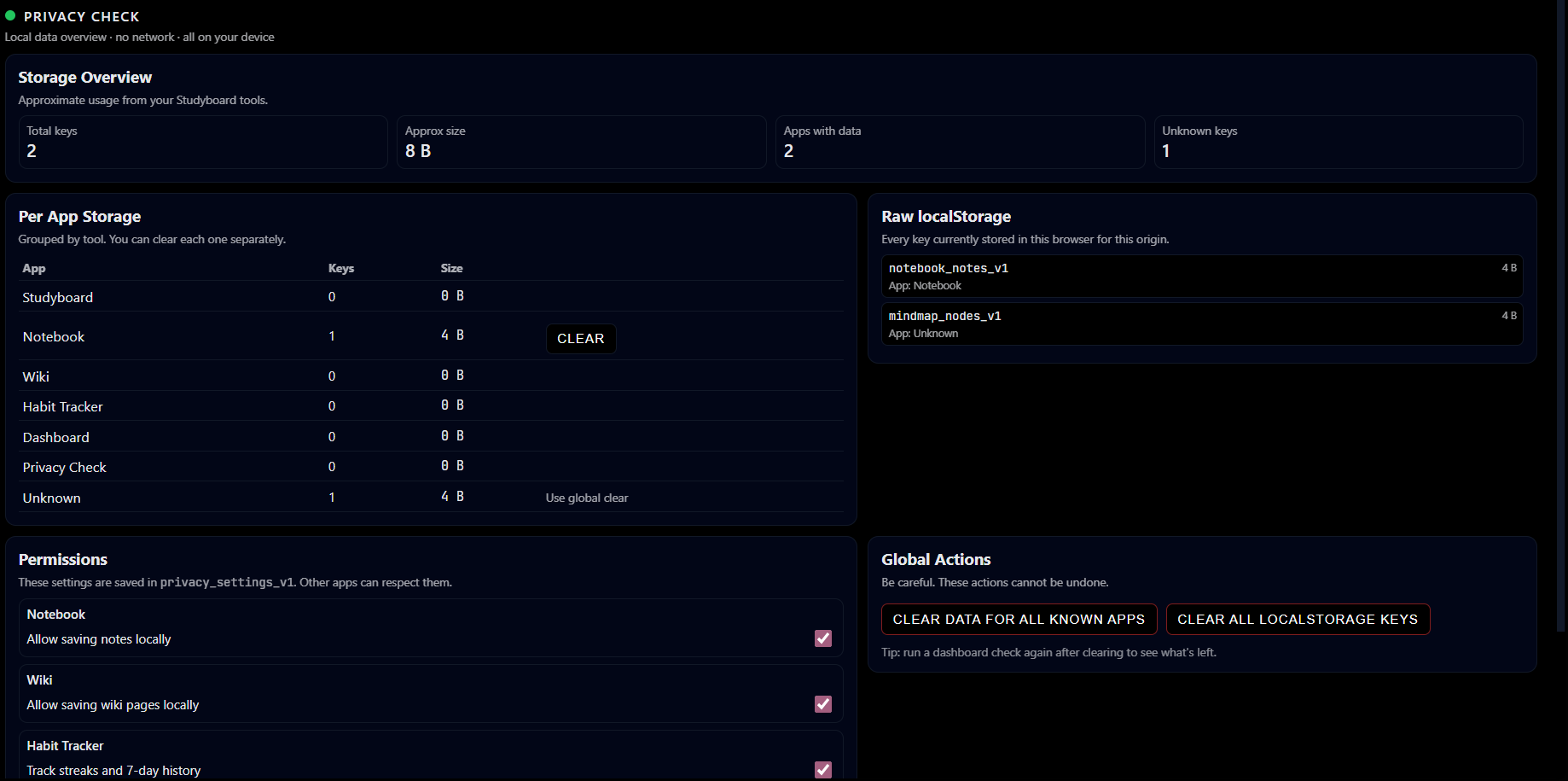Viewport: 1568px width, 781px height.
Task: Click the 'Use global clear' note
Action: 587,498
